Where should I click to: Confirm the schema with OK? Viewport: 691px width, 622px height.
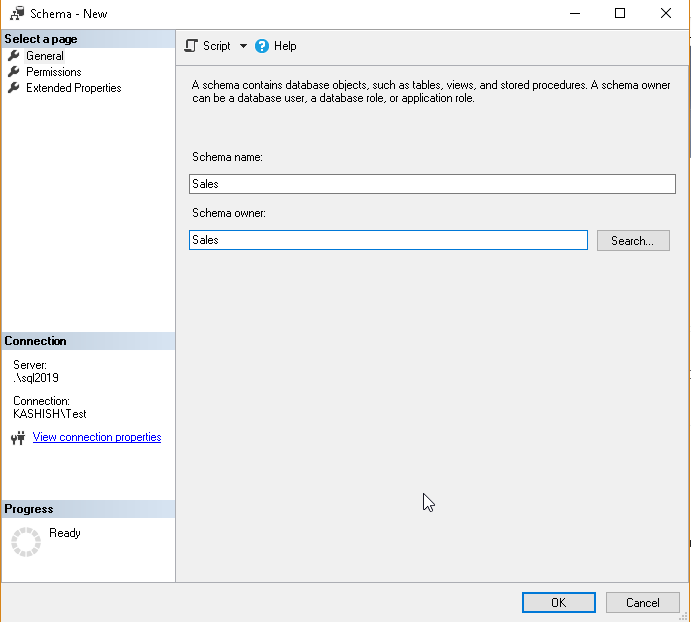click(x=558, y=603)
